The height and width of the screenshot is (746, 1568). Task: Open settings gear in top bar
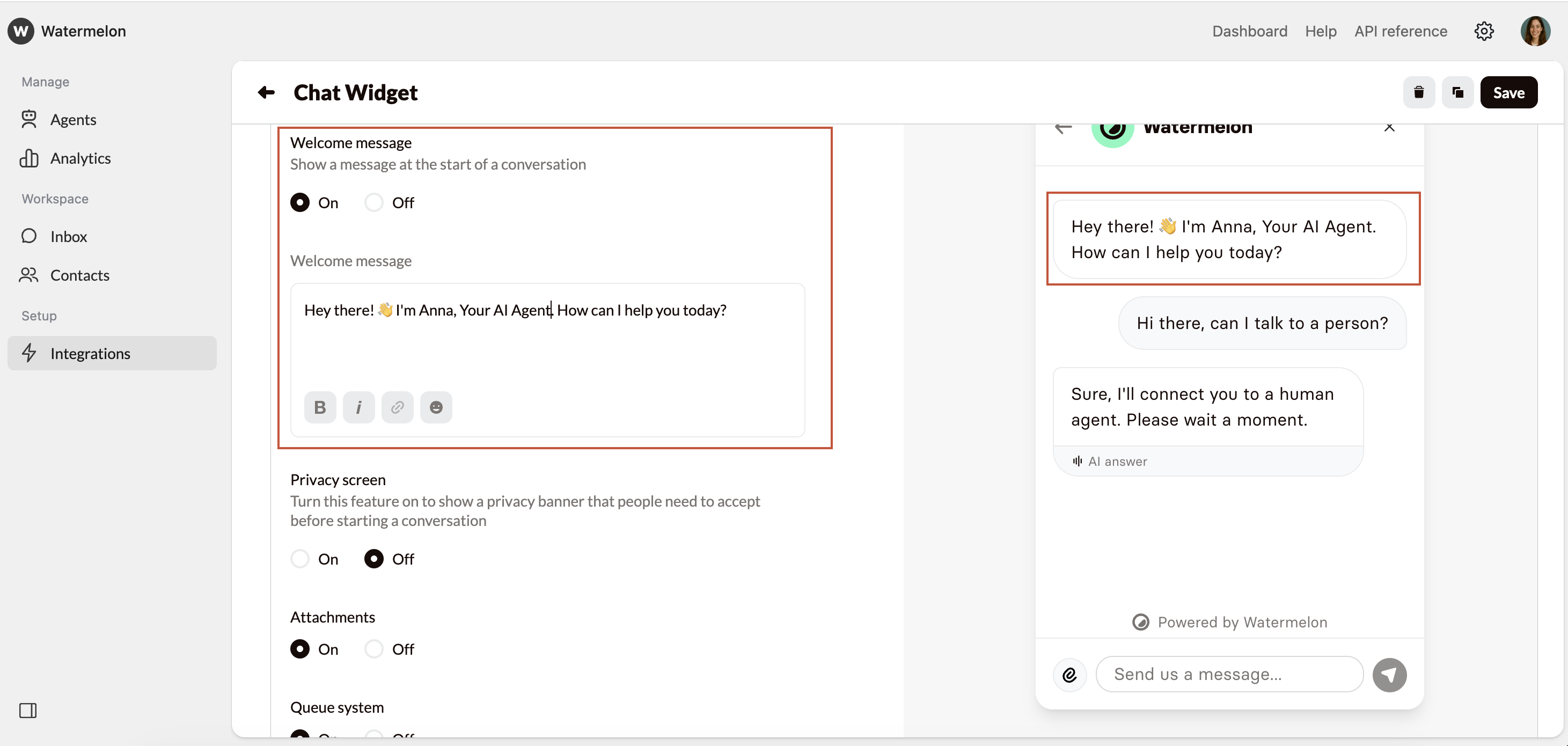pos(1483,31)
